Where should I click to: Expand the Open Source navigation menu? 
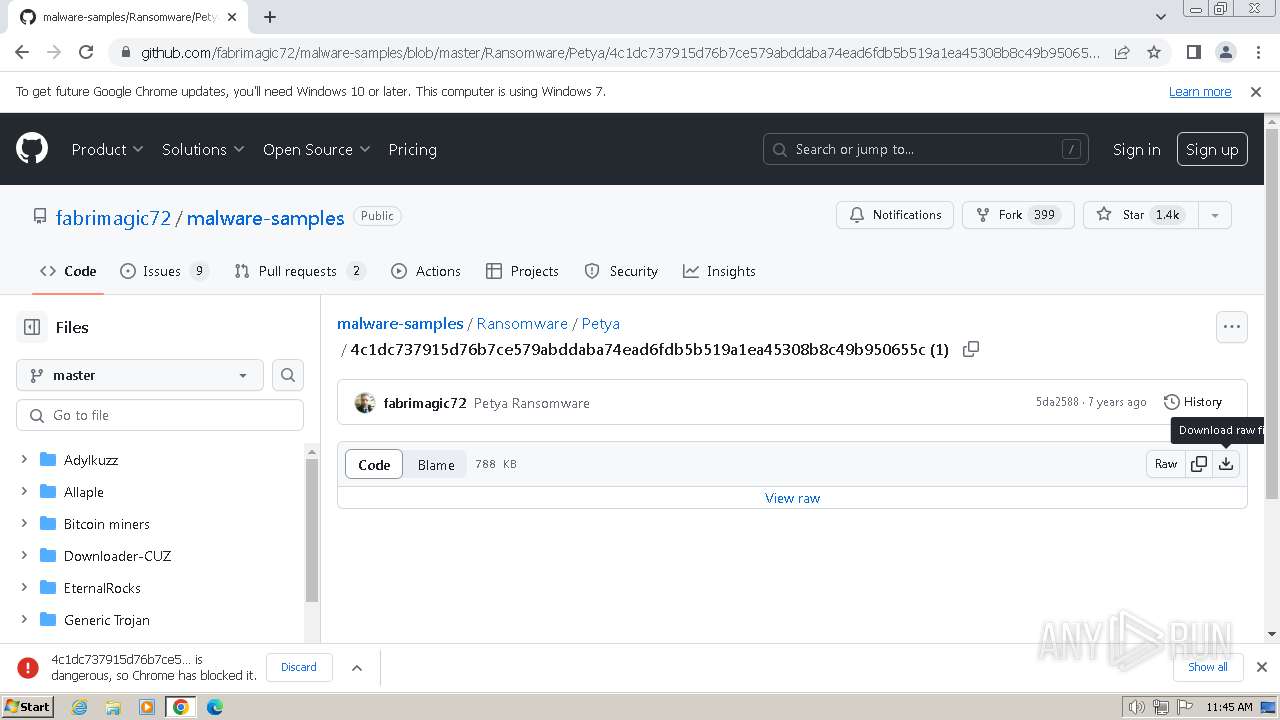click(x=316, y=149)
